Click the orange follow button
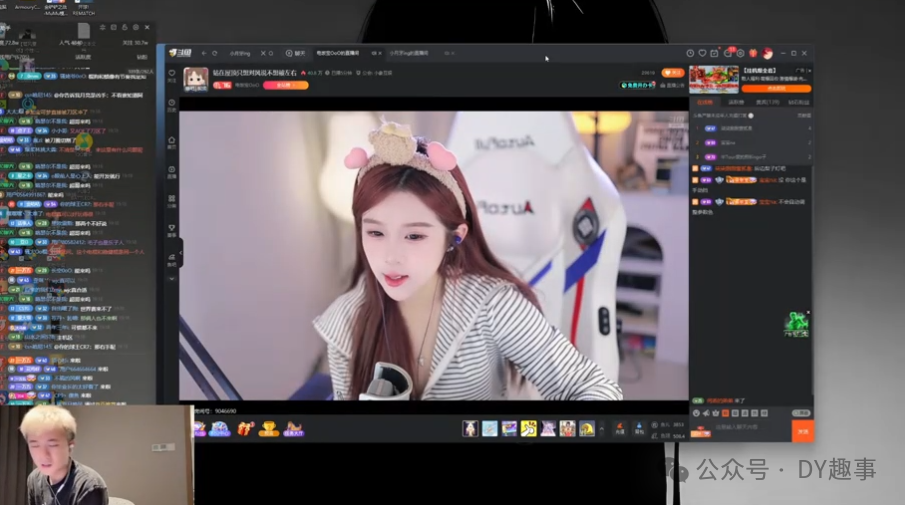The image size is (905, 505). pos(672,73)
